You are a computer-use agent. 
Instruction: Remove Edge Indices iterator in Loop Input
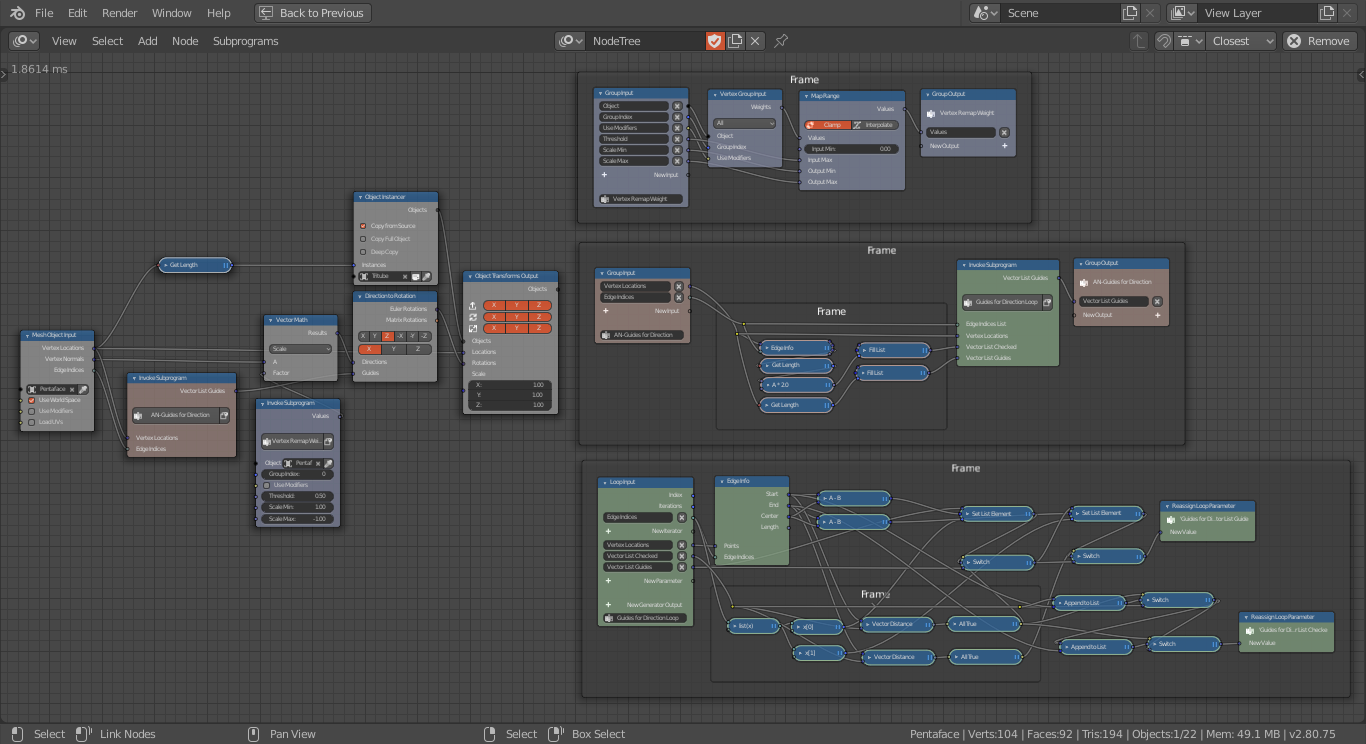682,518
